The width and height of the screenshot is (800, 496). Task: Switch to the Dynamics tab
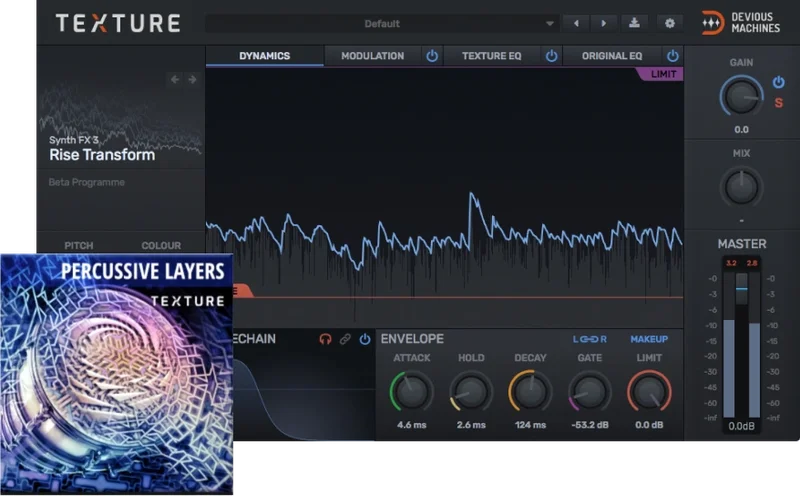[x=264, y=56]
